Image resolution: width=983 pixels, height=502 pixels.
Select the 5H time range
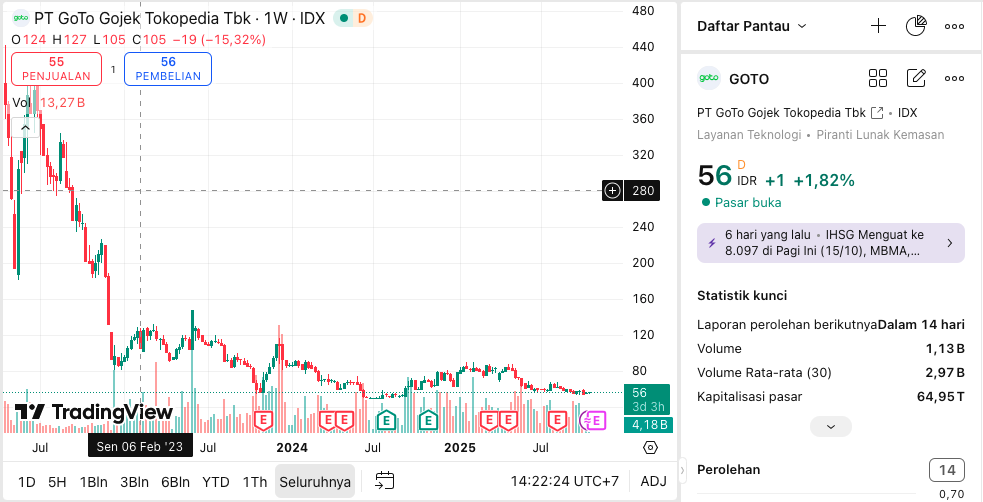click(x=57, y=482)
